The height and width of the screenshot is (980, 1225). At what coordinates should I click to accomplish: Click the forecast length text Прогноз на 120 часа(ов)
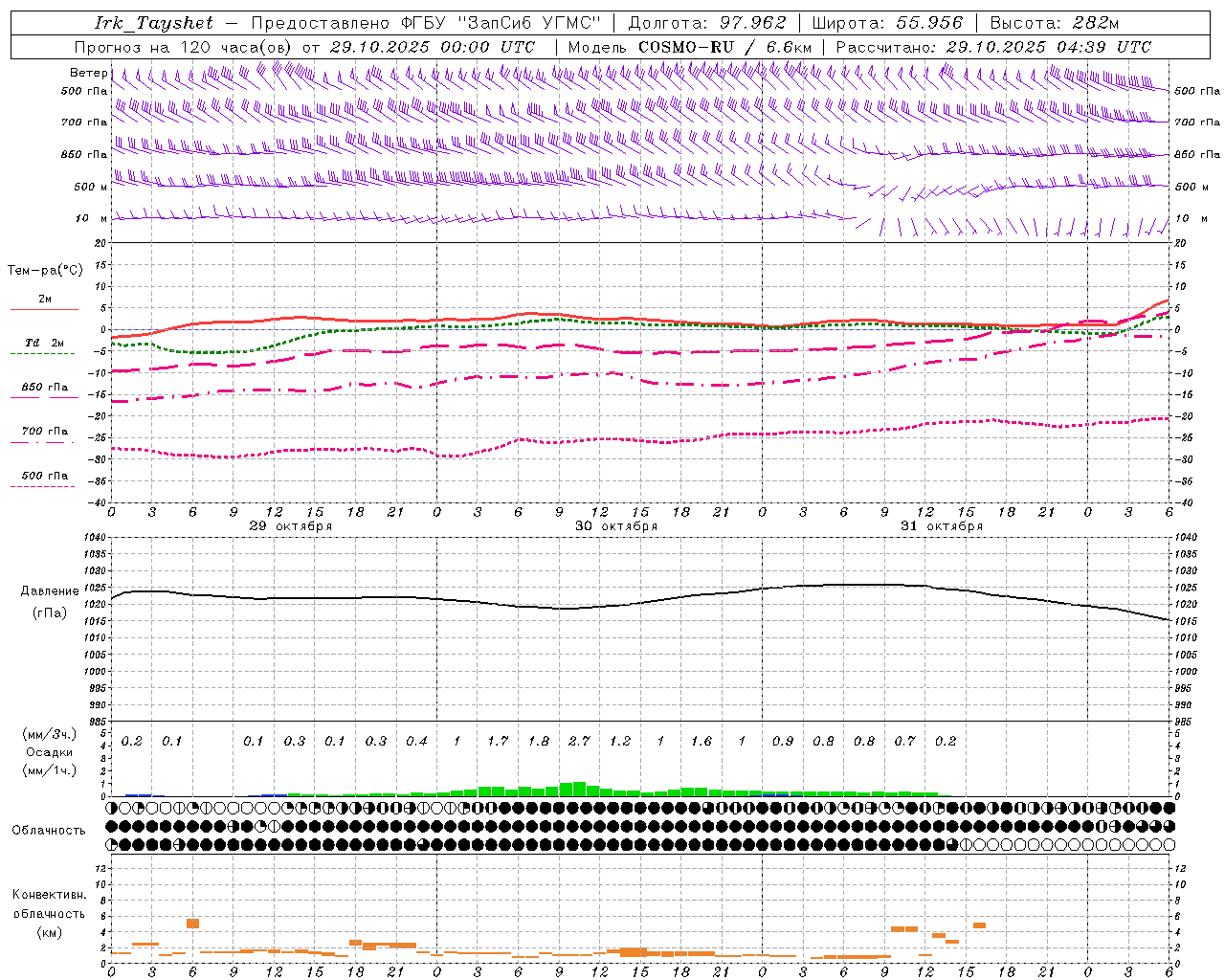pyautogui.click(x=184, y=47)
